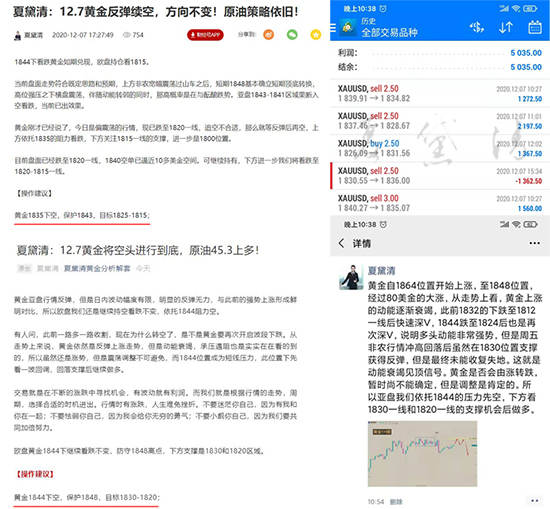The image size is (550, 509).
Task: Open the MT4 hamburger menu
Action: coord(333,28)
